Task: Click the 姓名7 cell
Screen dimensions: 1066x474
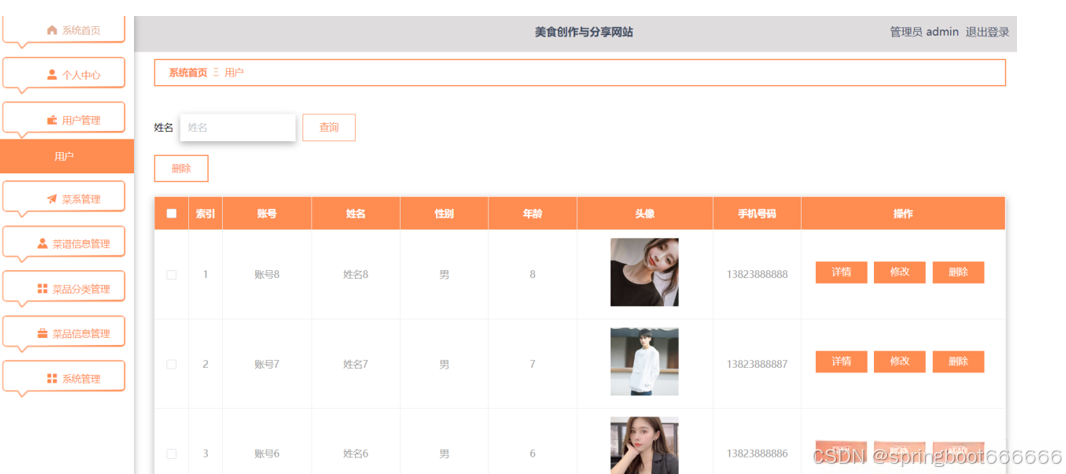Action: click(356, 365)
